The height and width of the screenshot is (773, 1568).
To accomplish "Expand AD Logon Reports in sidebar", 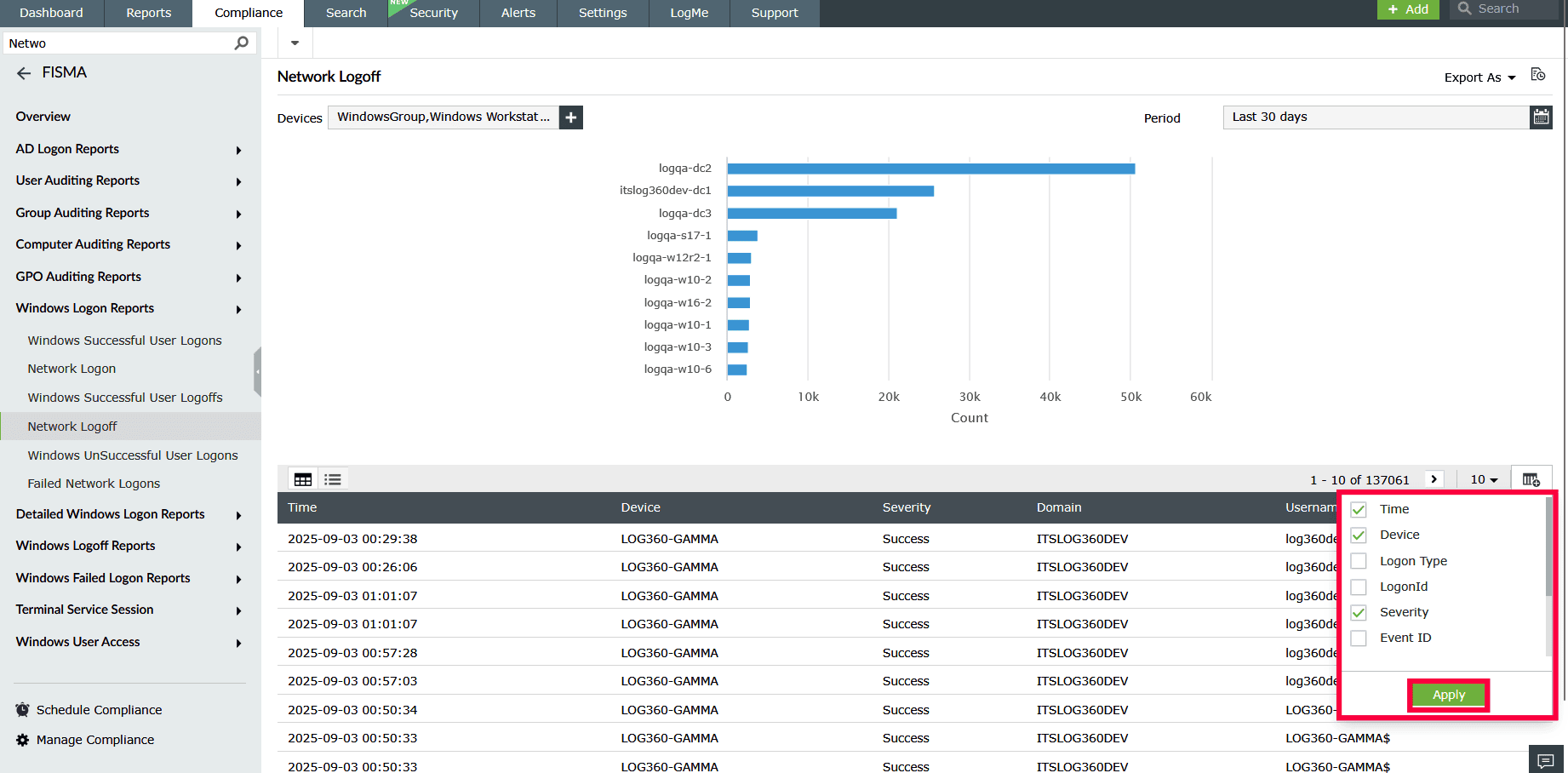I will tap(128, 149).
